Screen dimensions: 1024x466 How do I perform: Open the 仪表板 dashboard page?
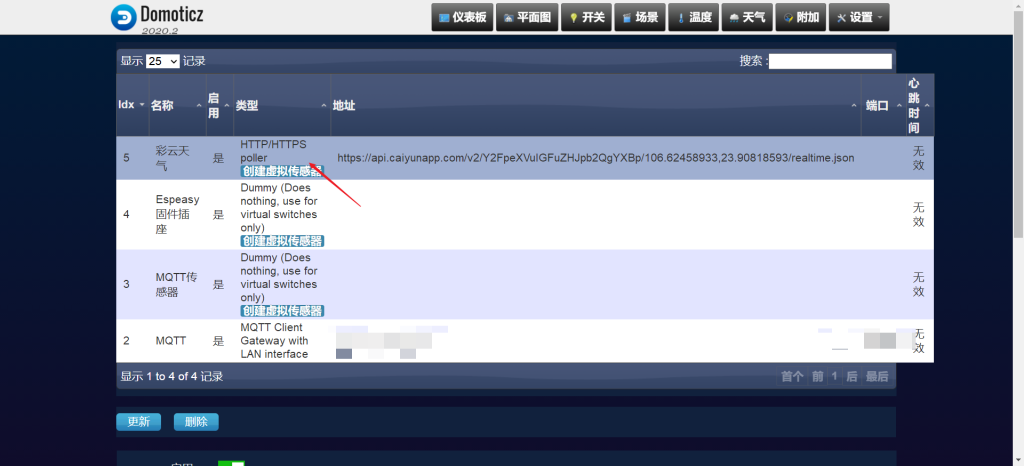pyautogui.click(x=463, y=17)
